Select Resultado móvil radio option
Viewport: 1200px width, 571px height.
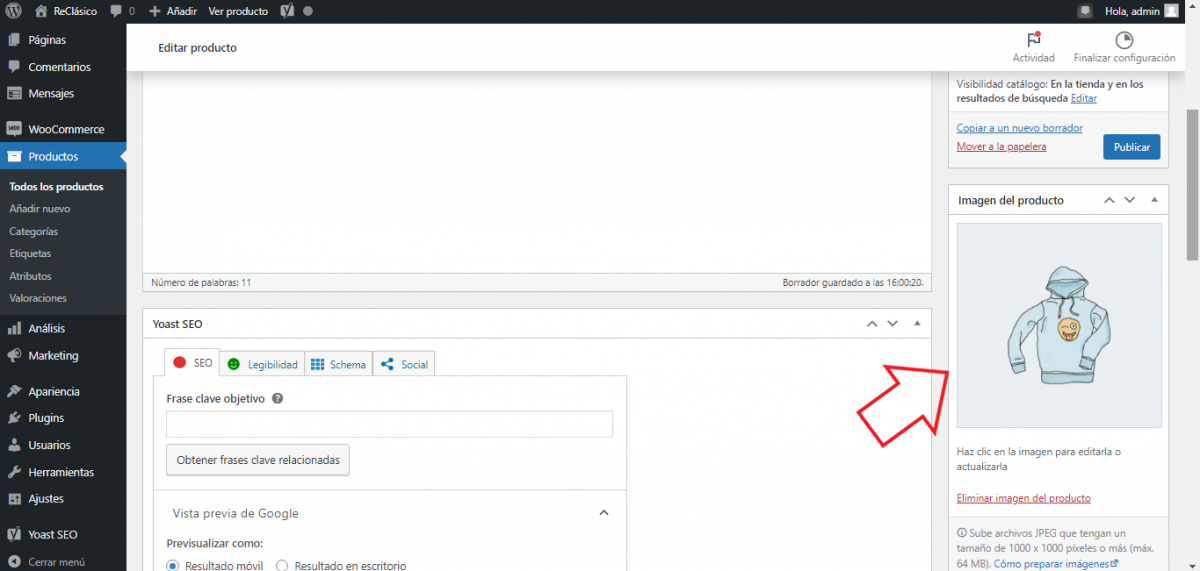173,566
